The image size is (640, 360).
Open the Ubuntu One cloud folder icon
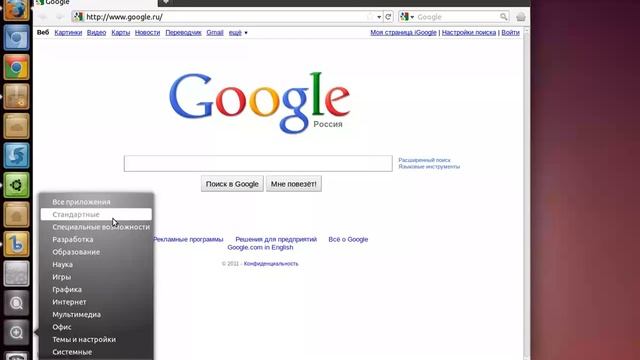pyautogui.click(x=16, y=126)
